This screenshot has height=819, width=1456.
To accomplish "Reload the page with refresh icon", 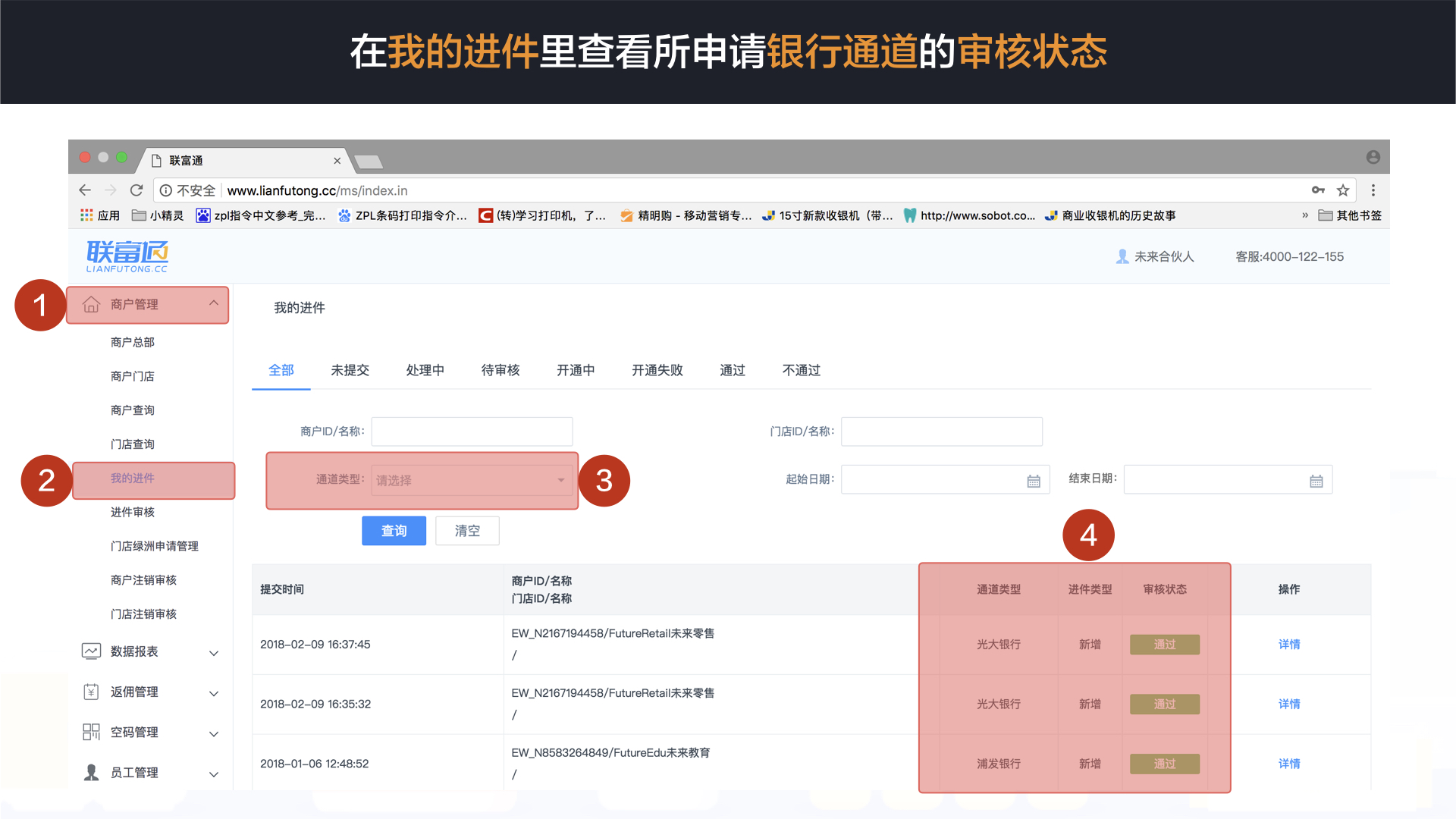I will [136, 190].
